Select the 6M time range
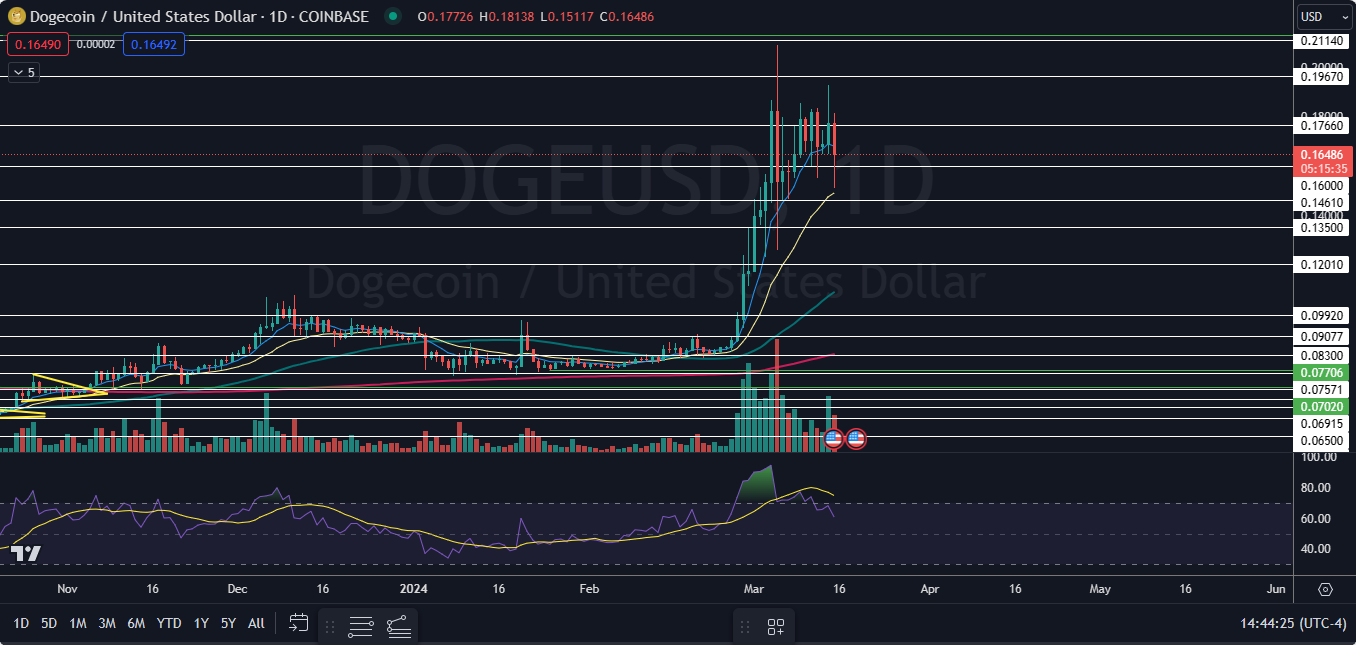The width and height of the screenshot is (1356, 645). click(136, 623)
